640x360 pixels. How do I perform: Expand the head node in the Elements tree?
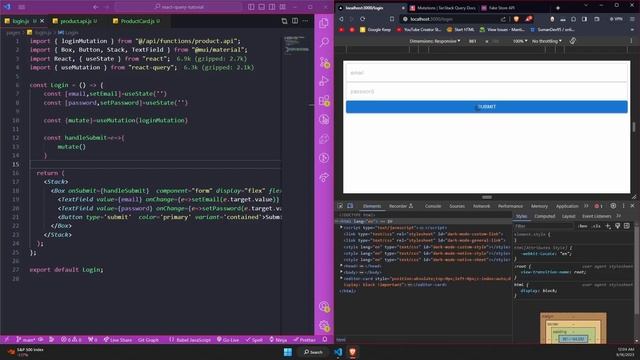[342, 266]
